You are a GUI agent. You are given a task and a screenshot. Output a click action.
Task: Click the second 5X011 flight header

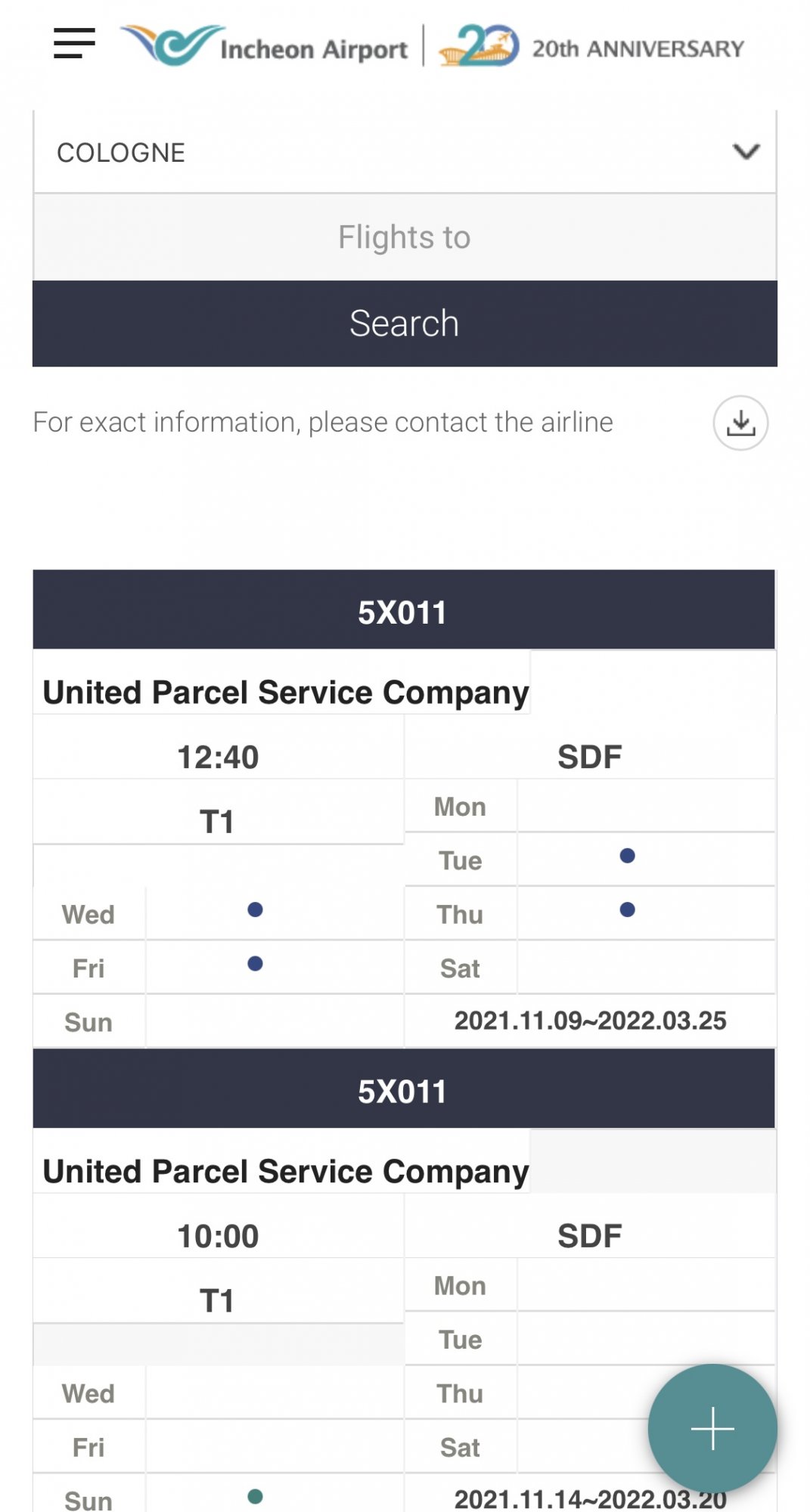(404, 1091)
